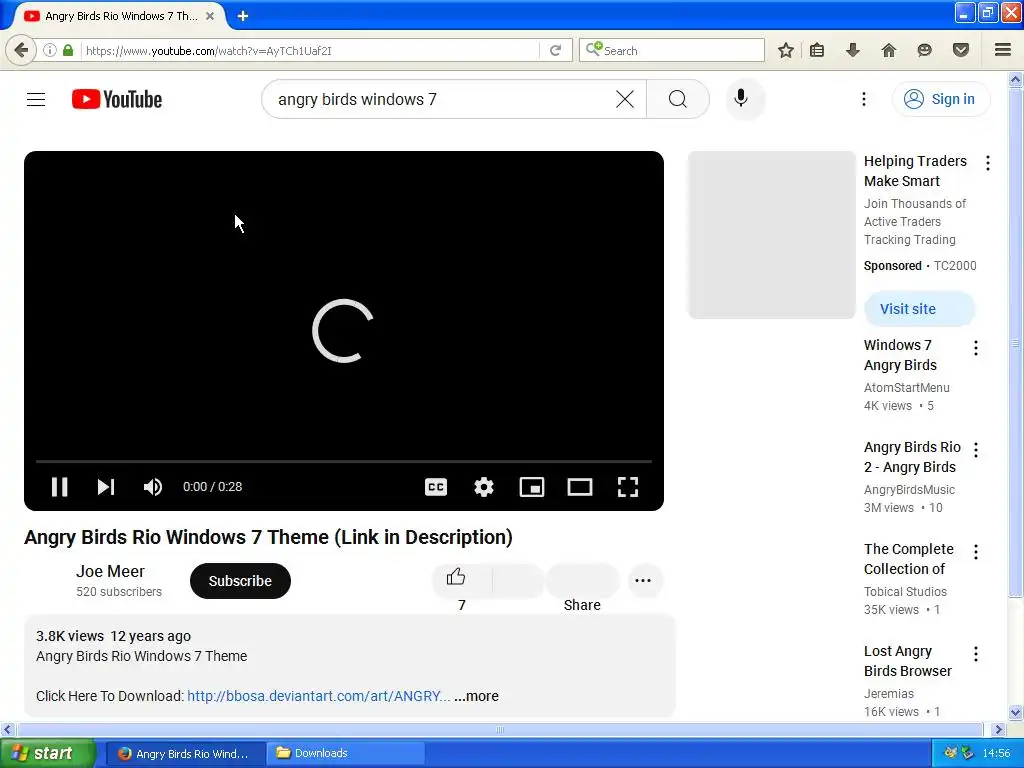The width and height of the screenshot is (1024, 768).
Task: Switch the video to miniplayer mode
Action: (532, 487)
